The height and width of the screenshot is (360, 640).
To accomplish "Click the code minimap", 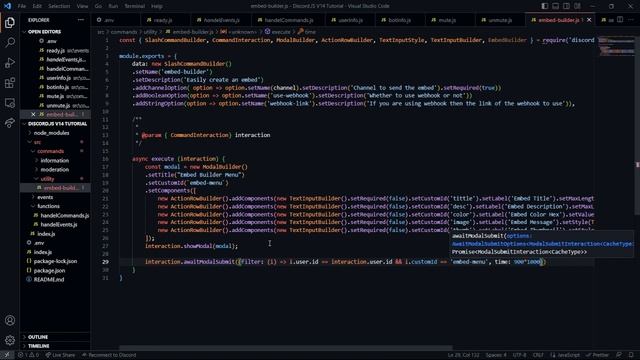I will [x=616, y=46].
